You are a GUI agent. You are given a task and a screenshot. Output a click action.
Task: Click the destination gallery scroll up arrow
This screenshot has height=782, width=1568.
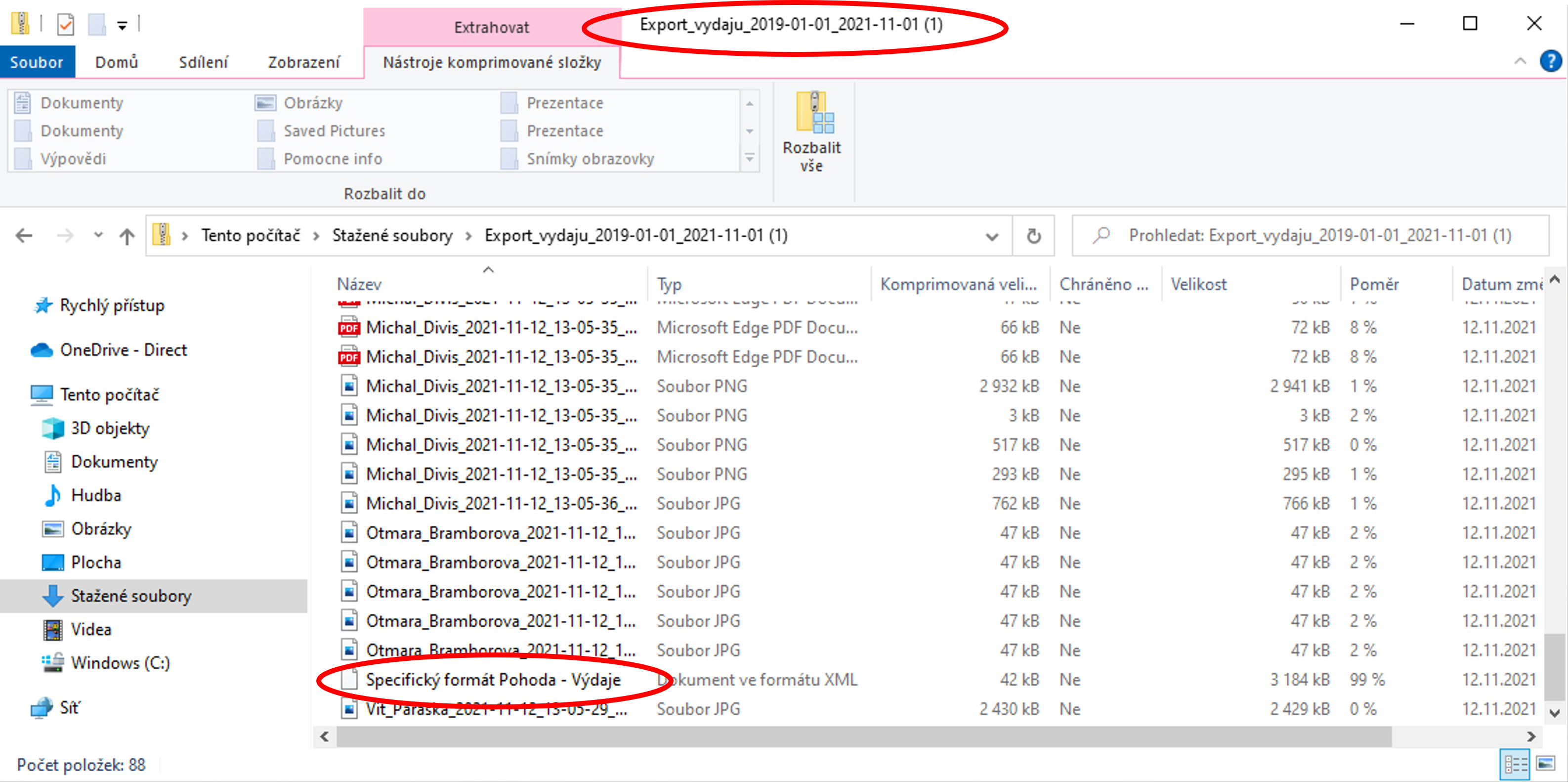(750, 103)
